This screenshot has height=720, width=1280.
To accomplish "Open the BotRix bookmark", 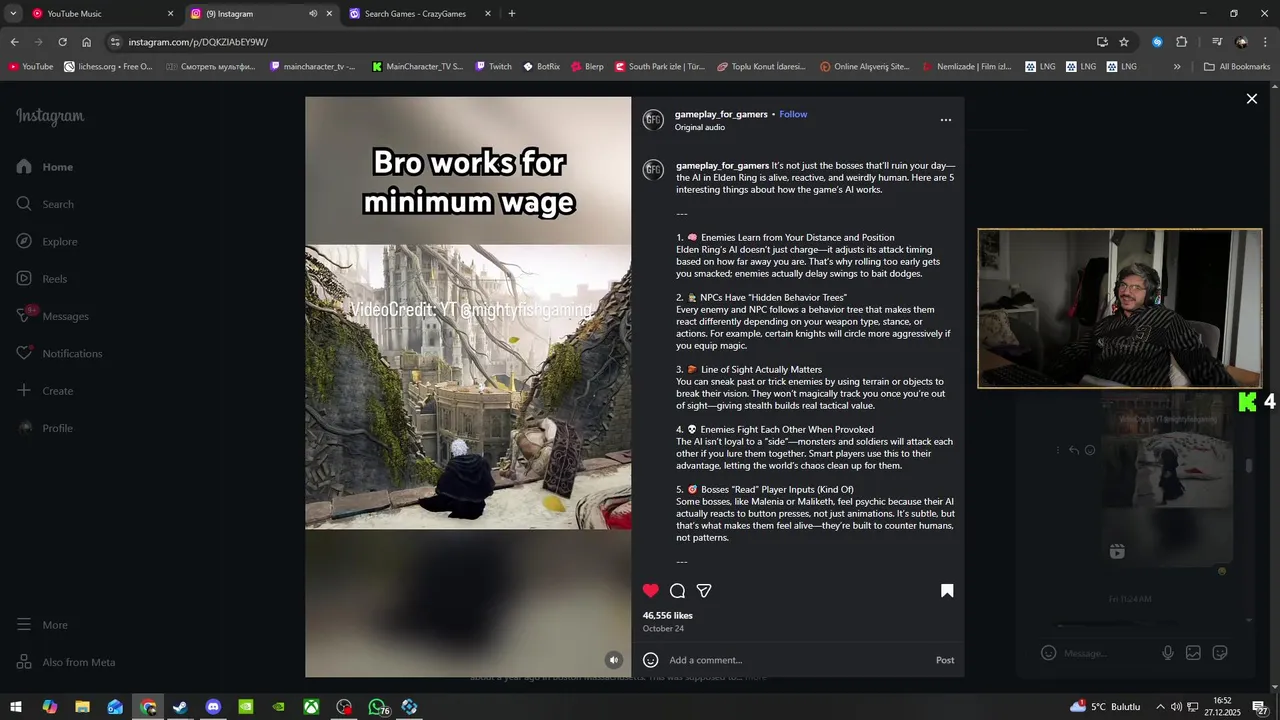I will pyautogui.click(x=541, y=67).
